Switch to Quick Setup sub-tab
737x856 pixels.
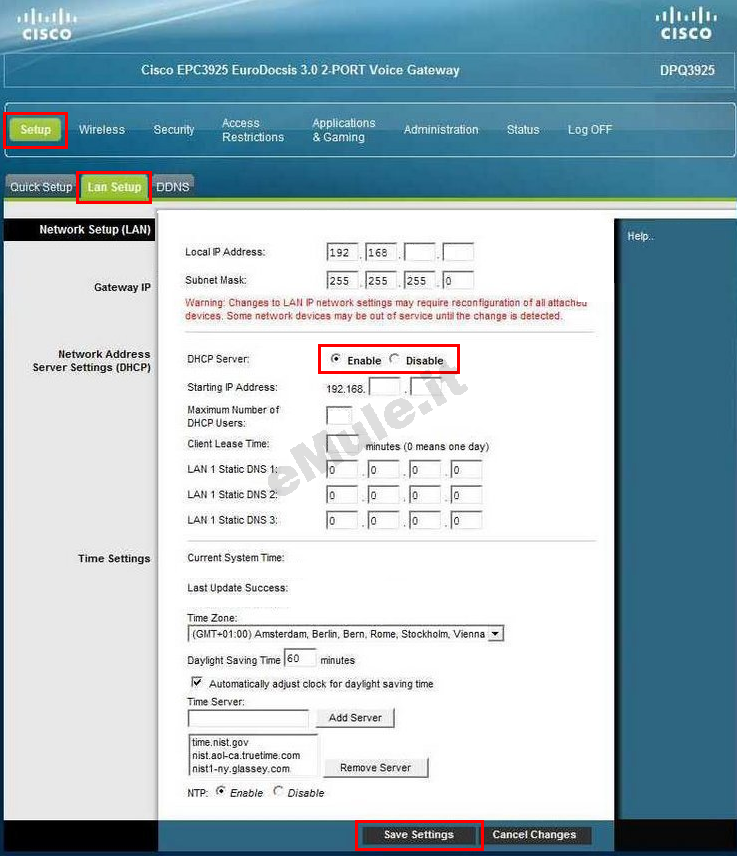click(x=41, y=187)
